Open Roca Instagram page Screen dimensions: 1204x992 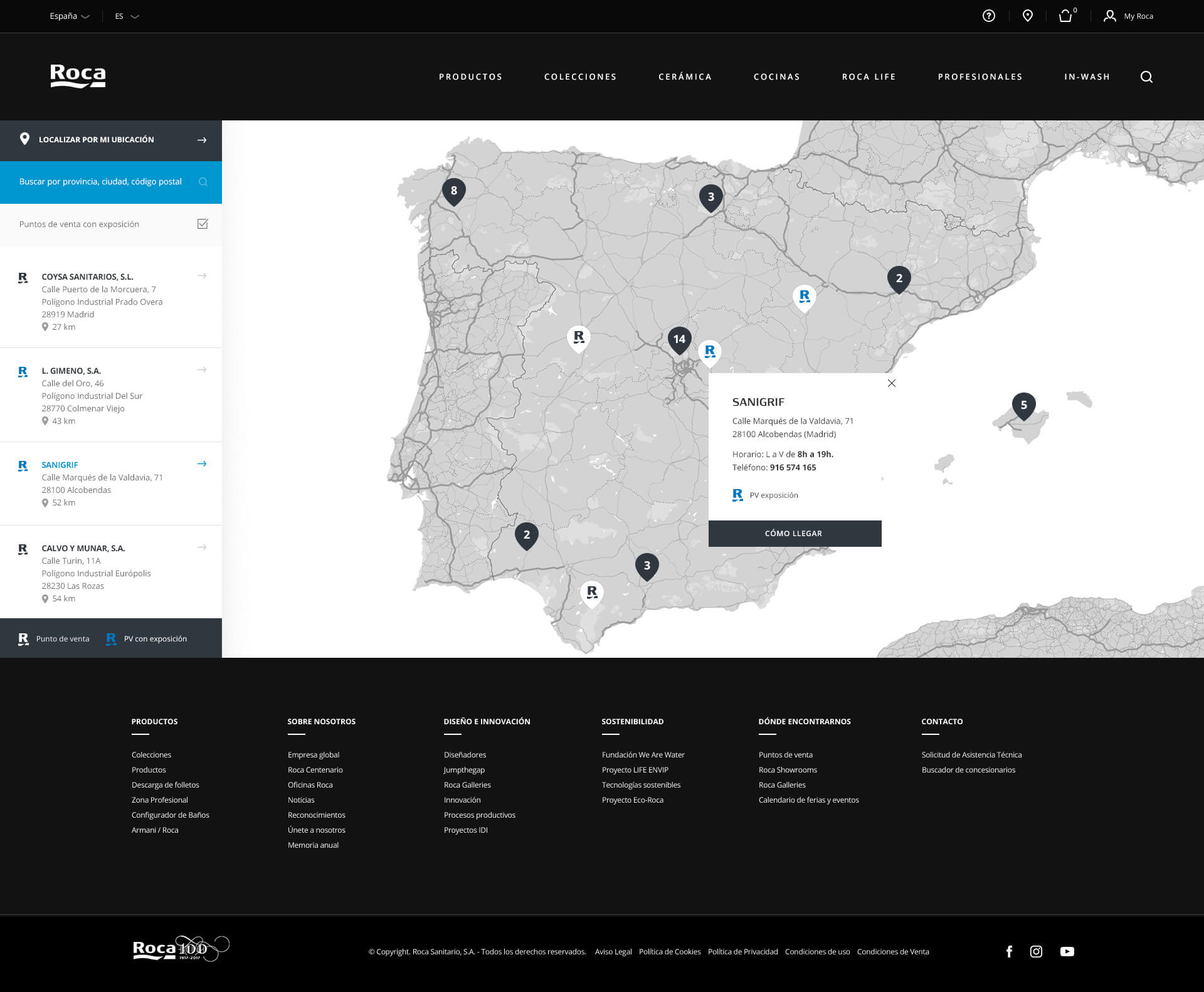[1036, 951]
